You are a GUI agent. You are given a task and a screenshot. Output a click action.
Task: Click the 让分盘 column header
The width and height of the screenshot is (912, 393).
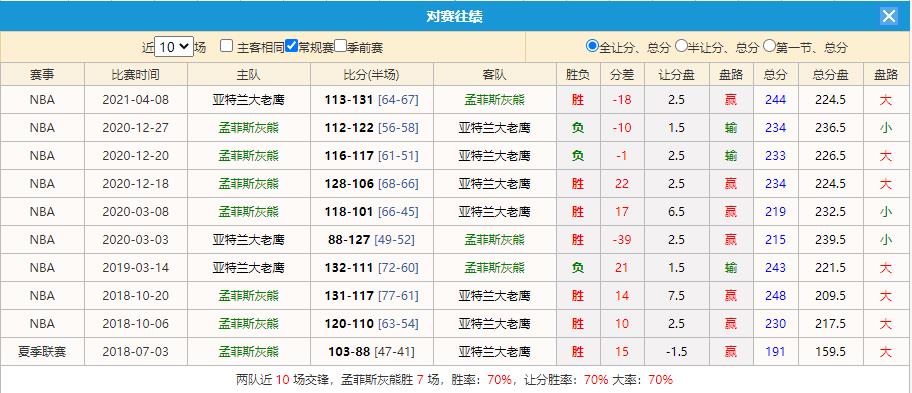click(x=676, y=74)
